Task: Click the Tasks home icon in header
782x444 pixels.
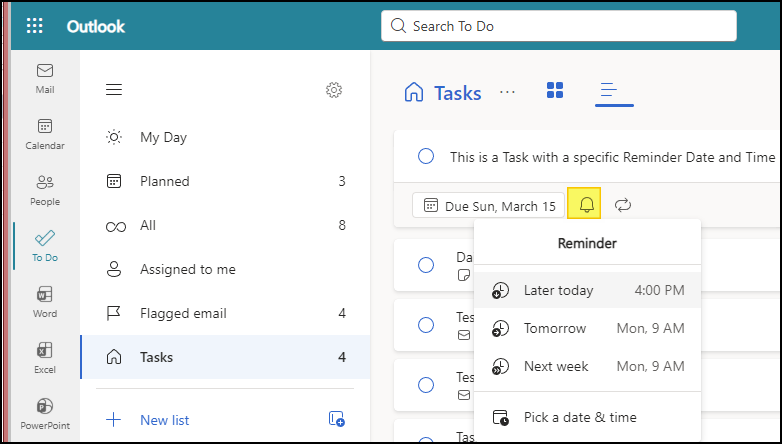Action: 414,92
